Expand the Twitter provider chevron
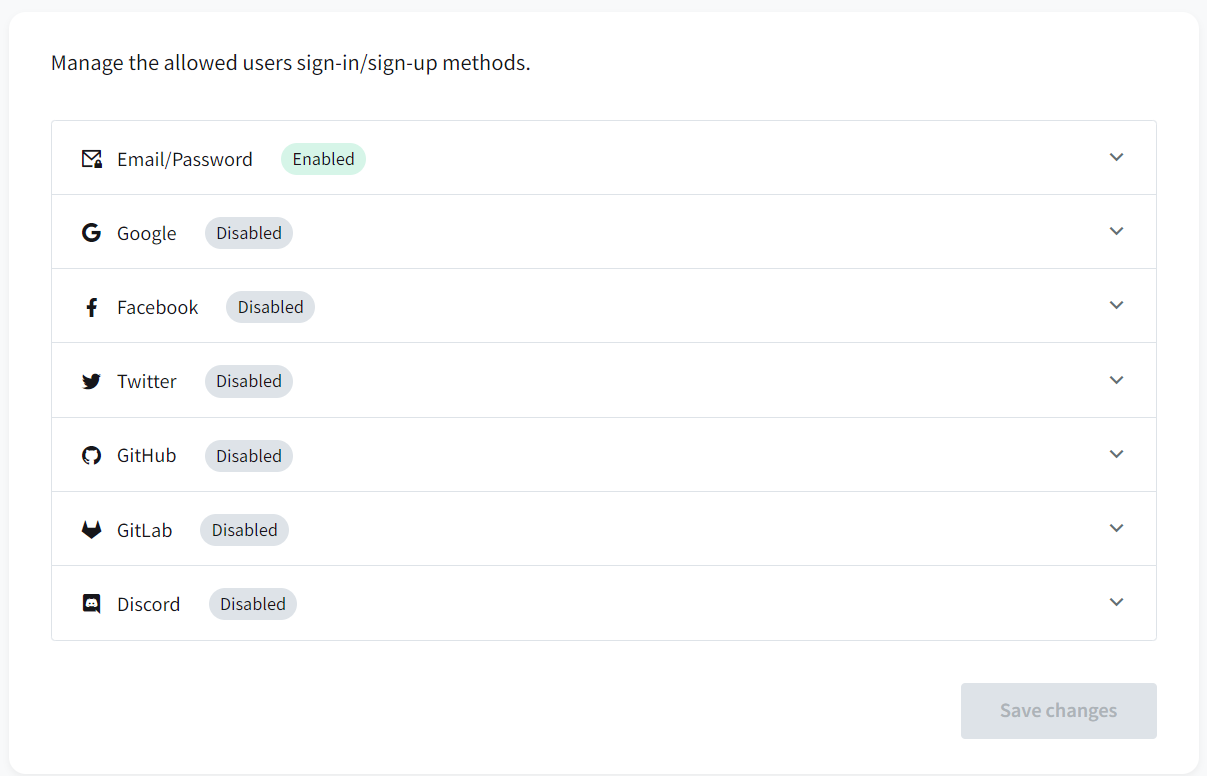 click(1117, 380)
